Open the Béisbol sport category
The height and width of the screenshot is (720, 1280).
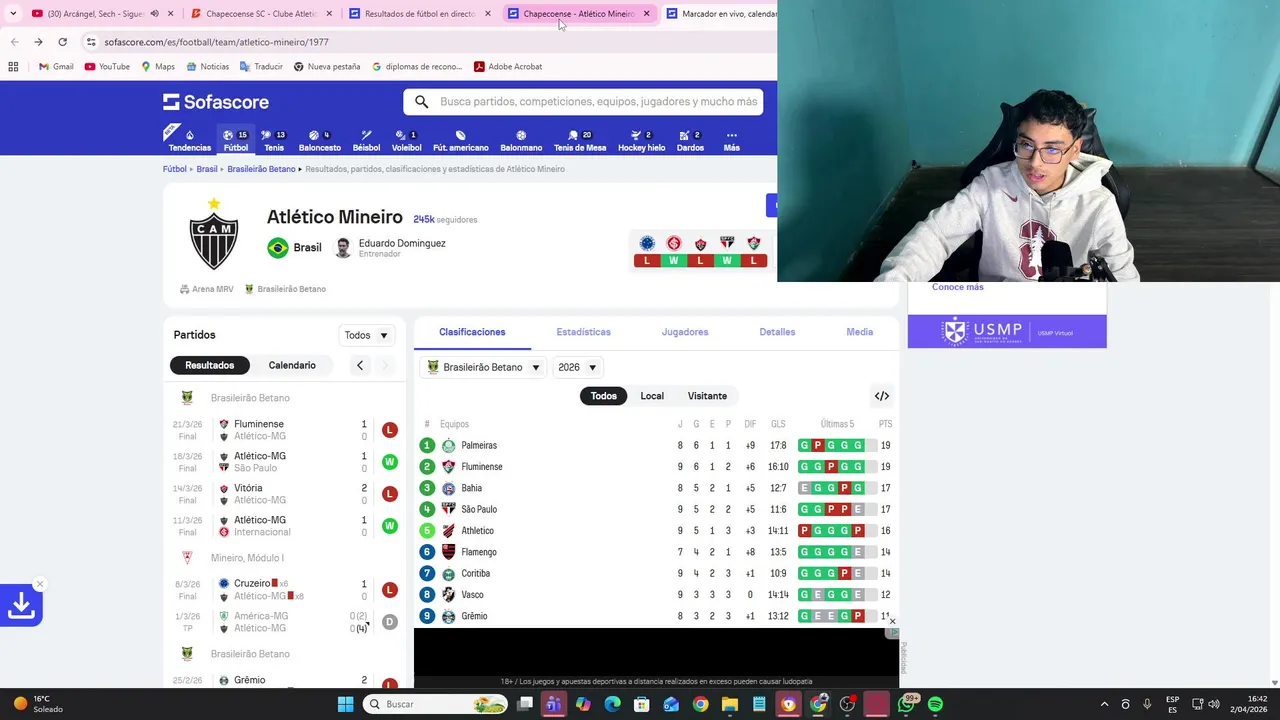tap(366, 140)
